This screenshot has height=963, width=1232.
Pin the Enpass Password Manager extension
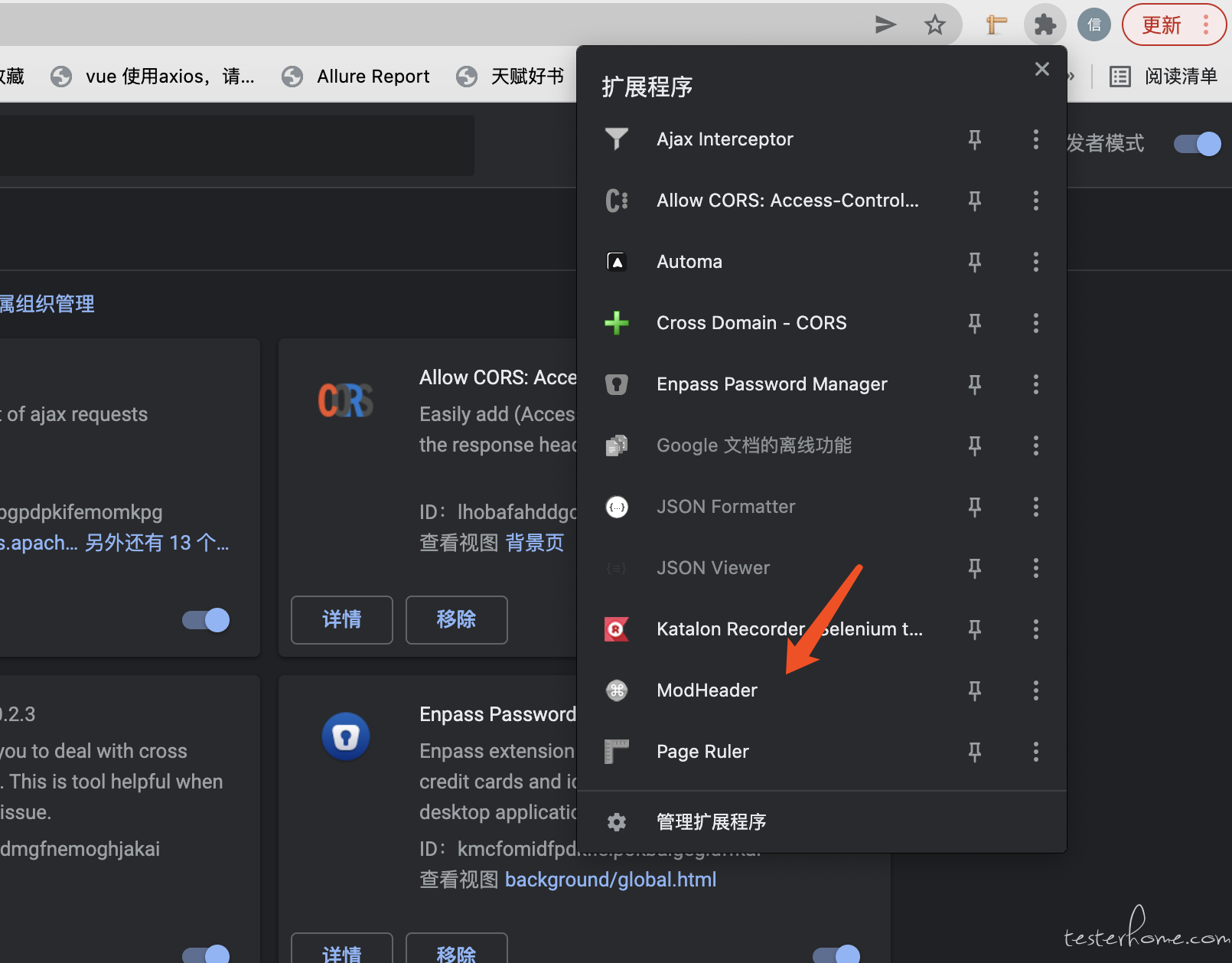[975, 384]
